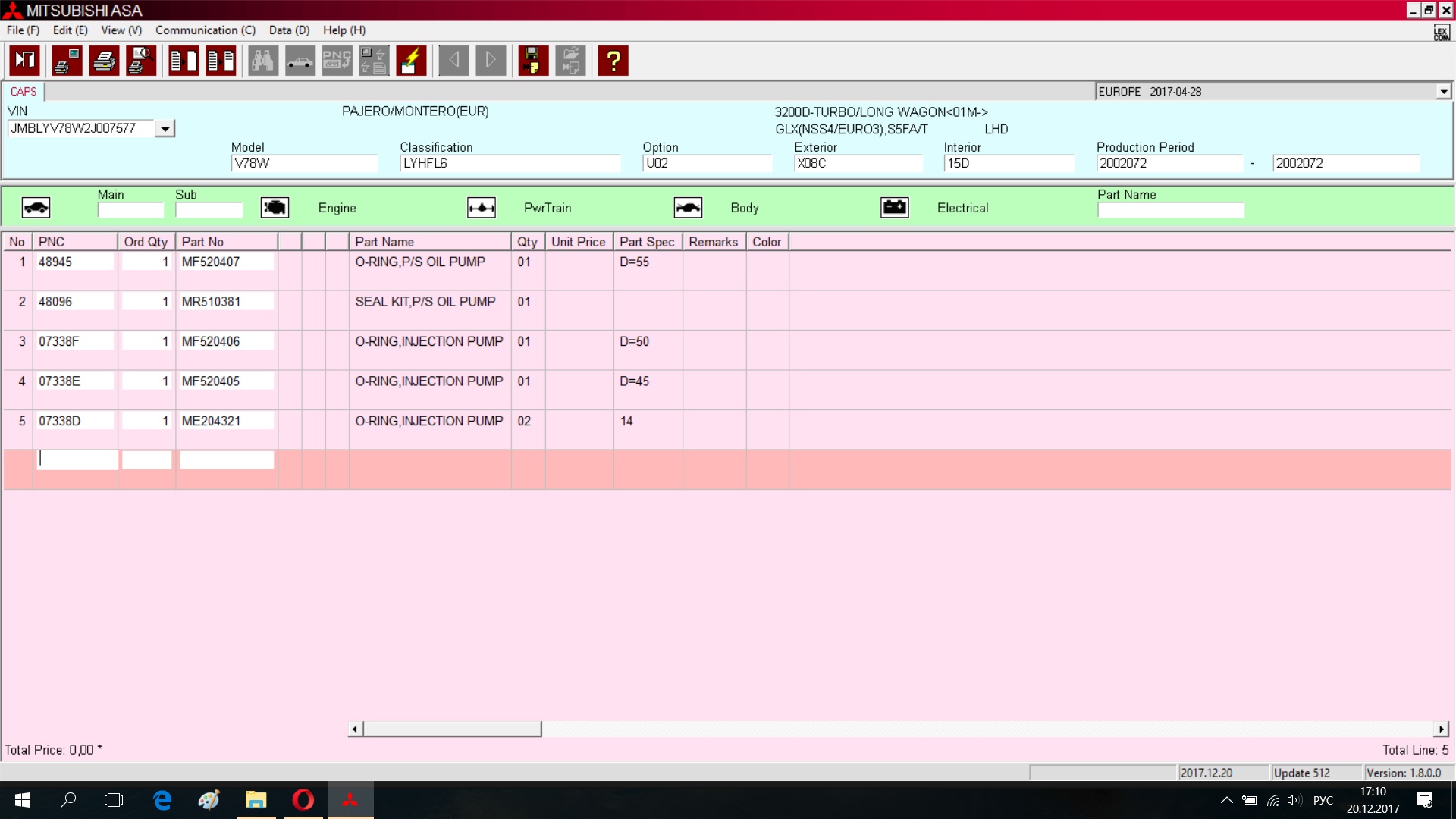Click the horizontal scrollbar right arrow

click(x=1441, y=729)
